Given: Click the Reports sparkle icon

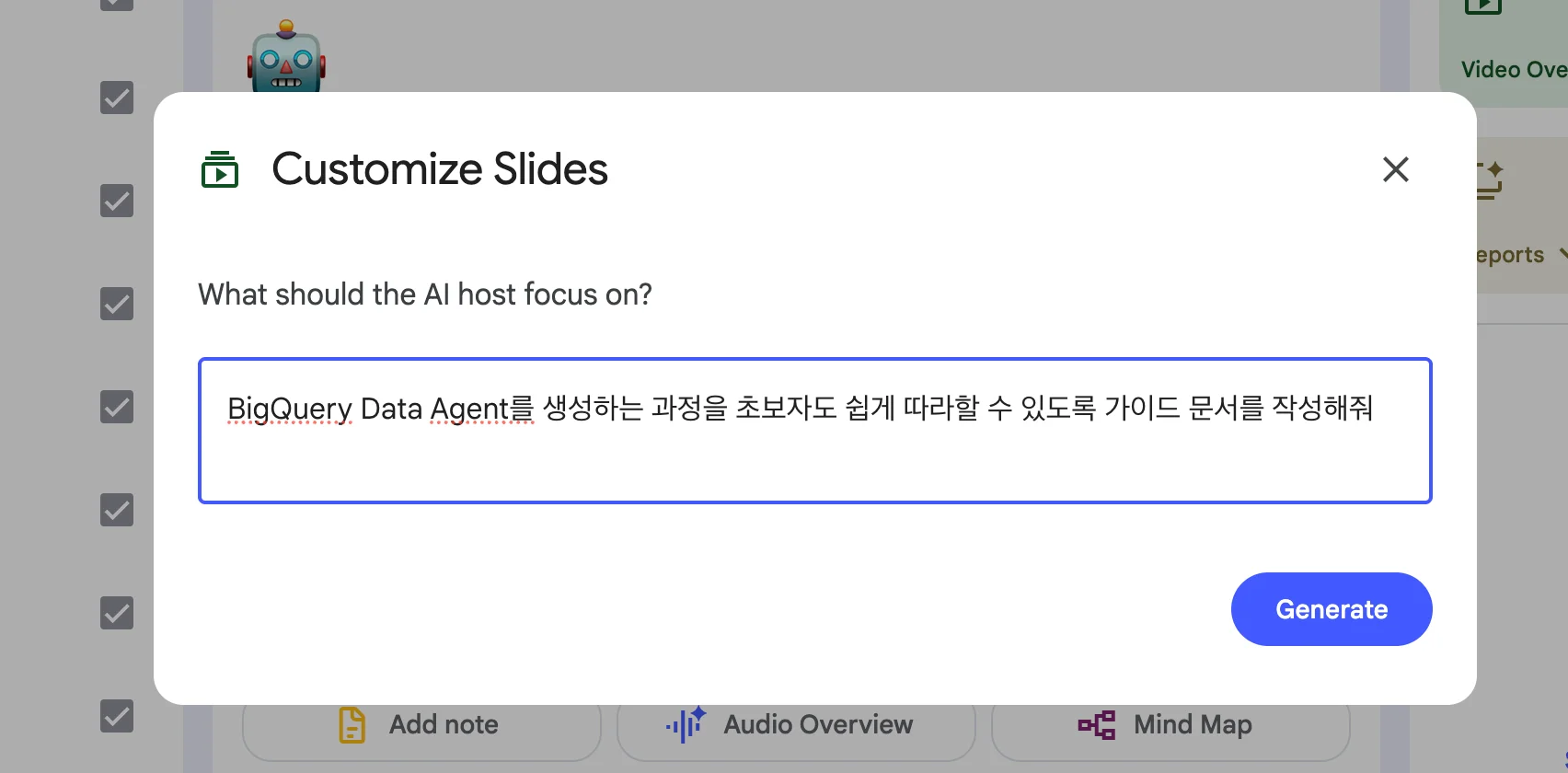Looking at the screenshot, I should tap(1491, 180).
